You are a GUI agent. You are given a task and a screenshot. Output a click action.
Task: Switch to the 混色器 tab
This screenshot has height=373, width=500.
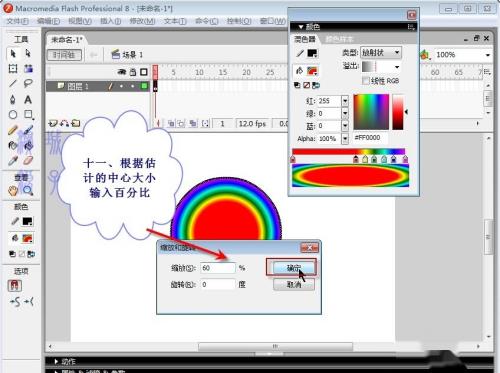click(x=305, y=39)
